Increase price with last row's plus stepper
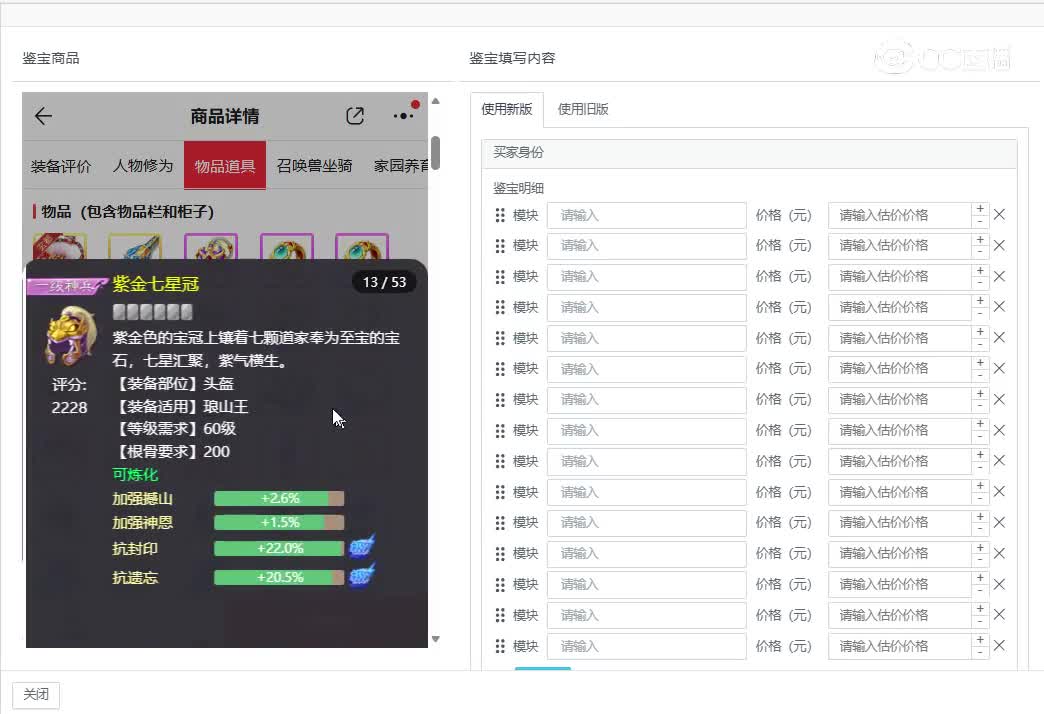The image size is (1044, 714). point(980,639)
